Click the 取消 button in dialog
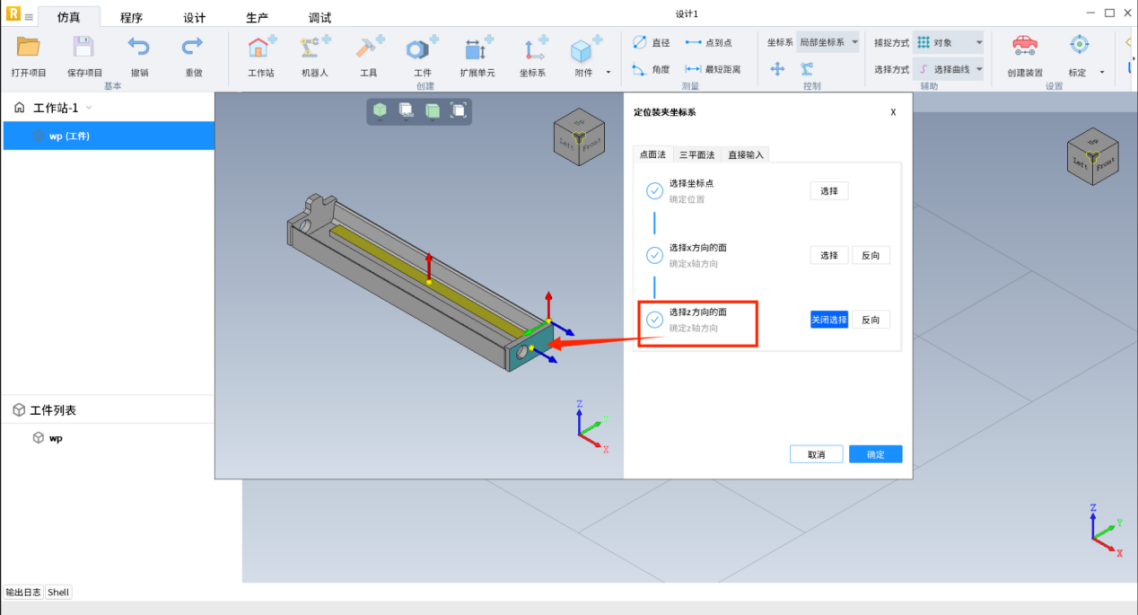Image resolution: width=1138 pixels, height=615 pixels. point(816,454)
